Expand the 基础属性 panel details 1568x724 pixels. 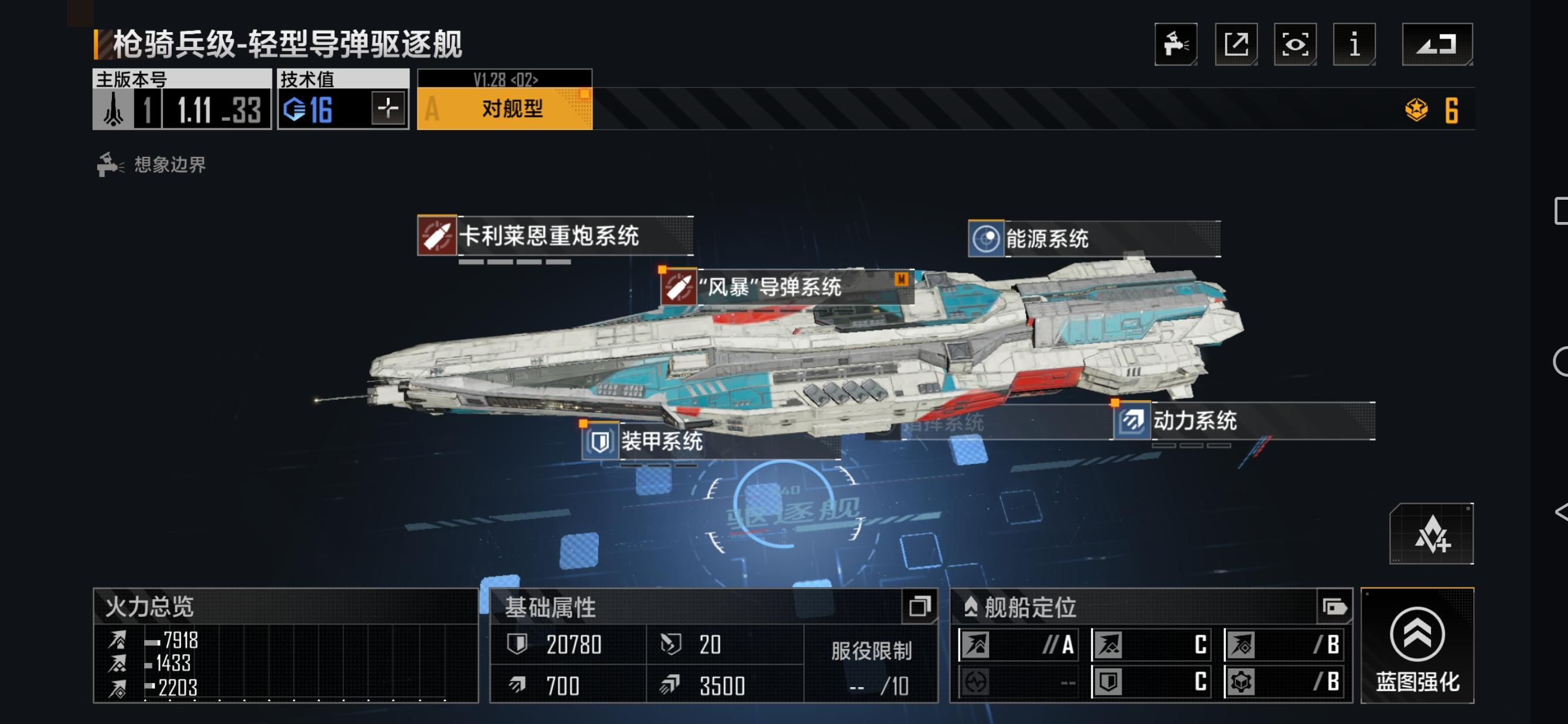tap(919, 607)
